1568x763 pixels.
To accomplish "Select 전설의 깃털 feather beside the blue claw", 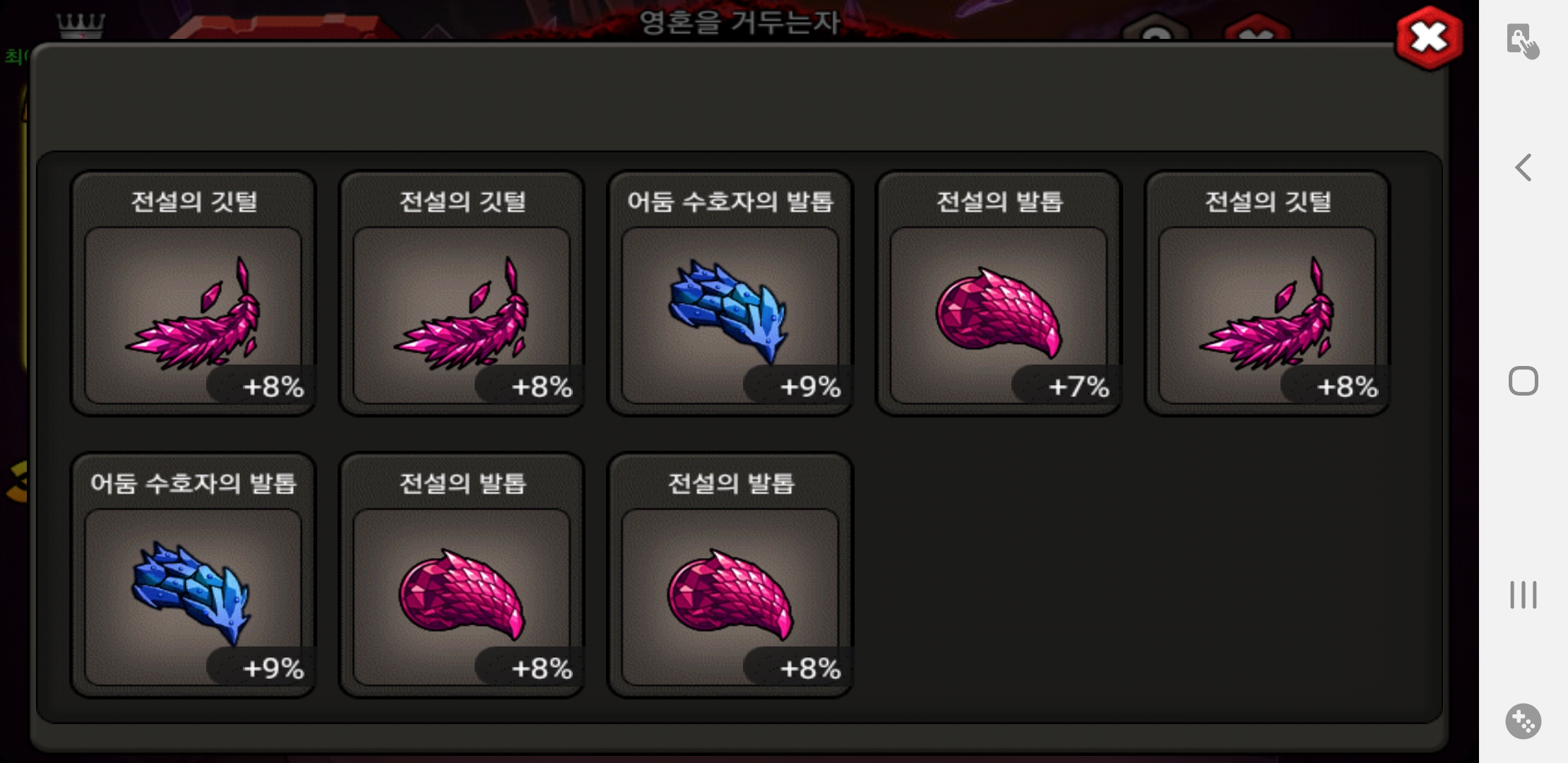I will pyautogui.click(x=462, y=293).
